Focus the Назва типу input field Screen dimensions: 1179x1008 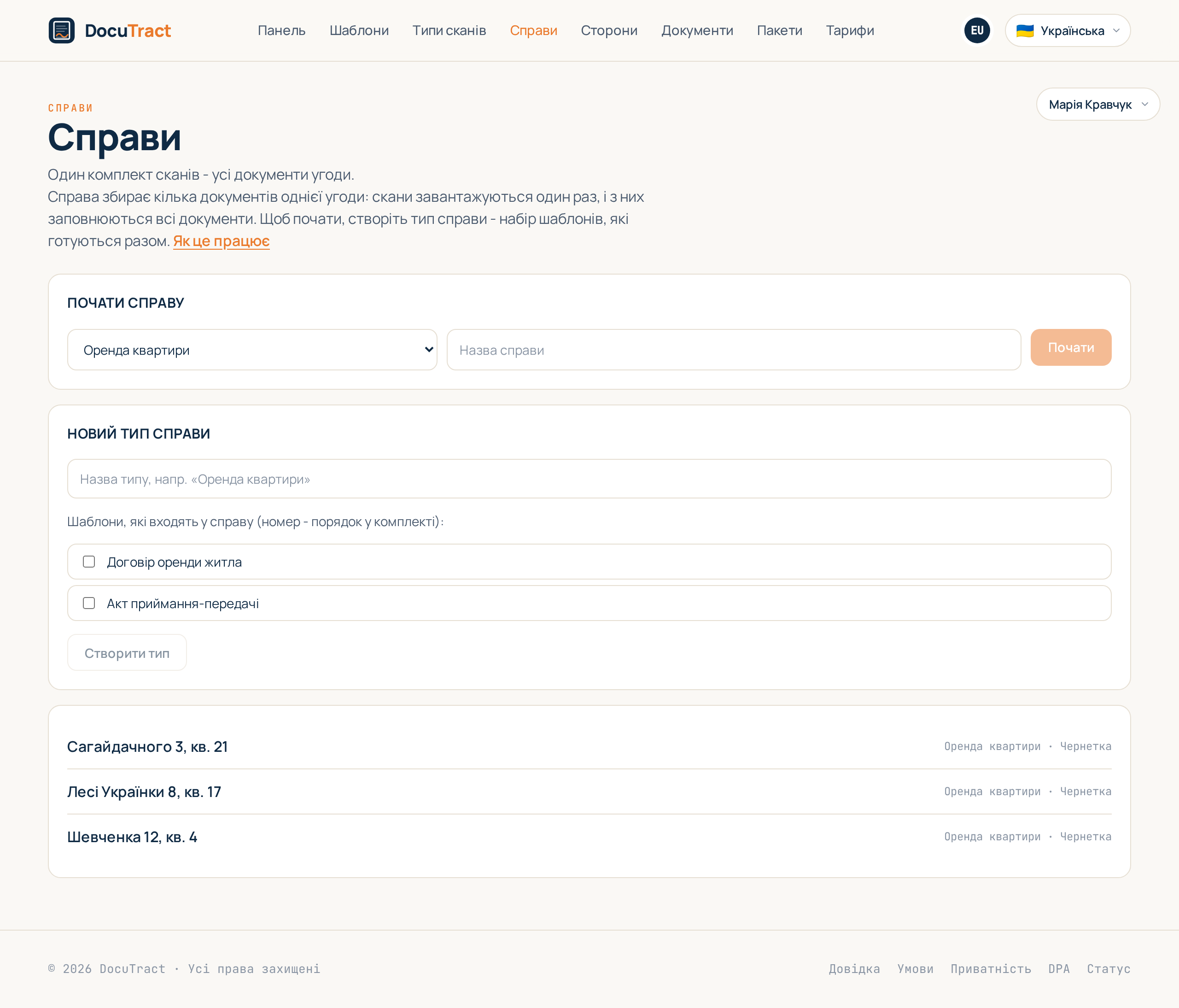point(589,479)
